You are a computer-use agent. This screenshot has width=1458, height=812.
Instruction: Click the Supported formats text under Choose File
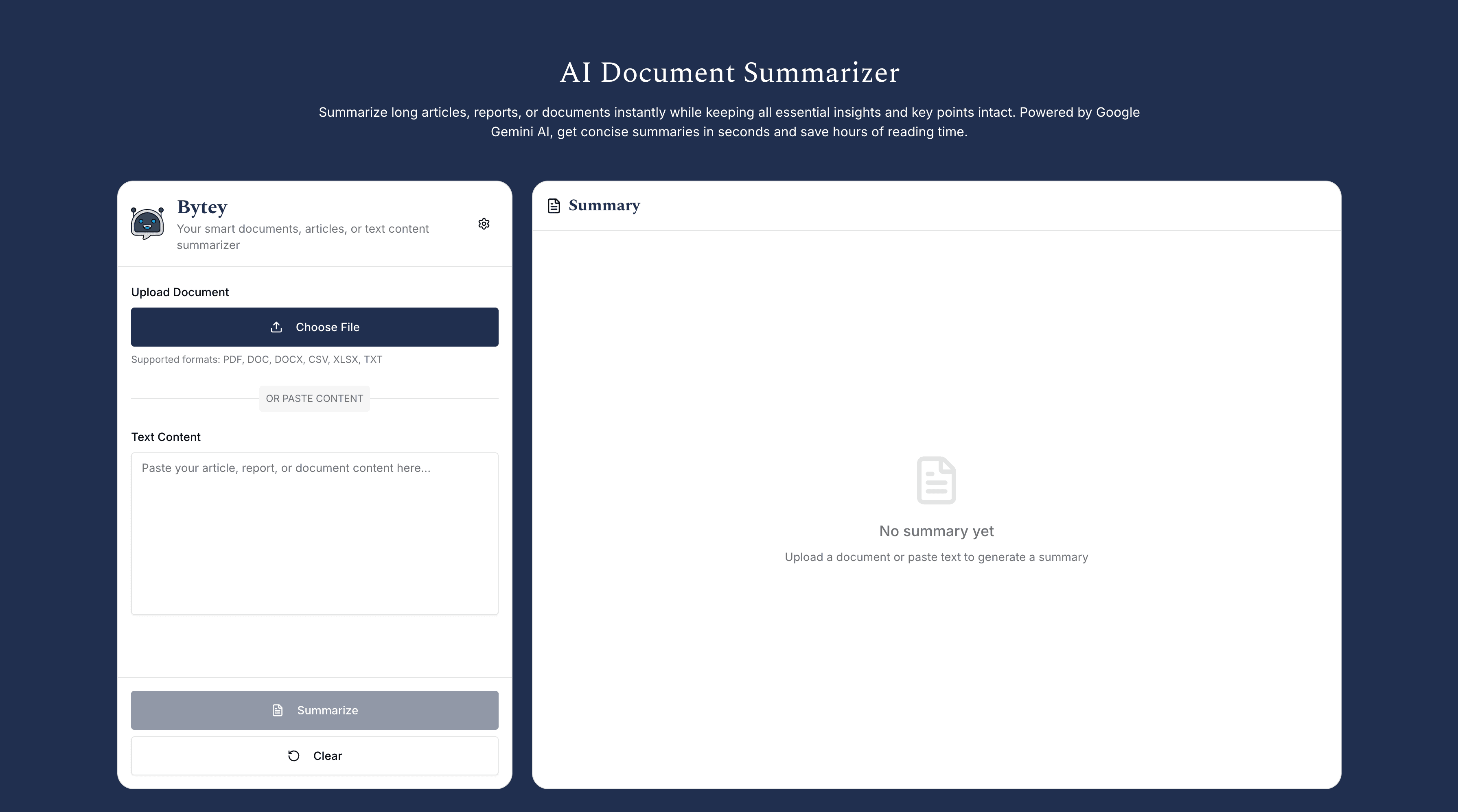[256, 359]
